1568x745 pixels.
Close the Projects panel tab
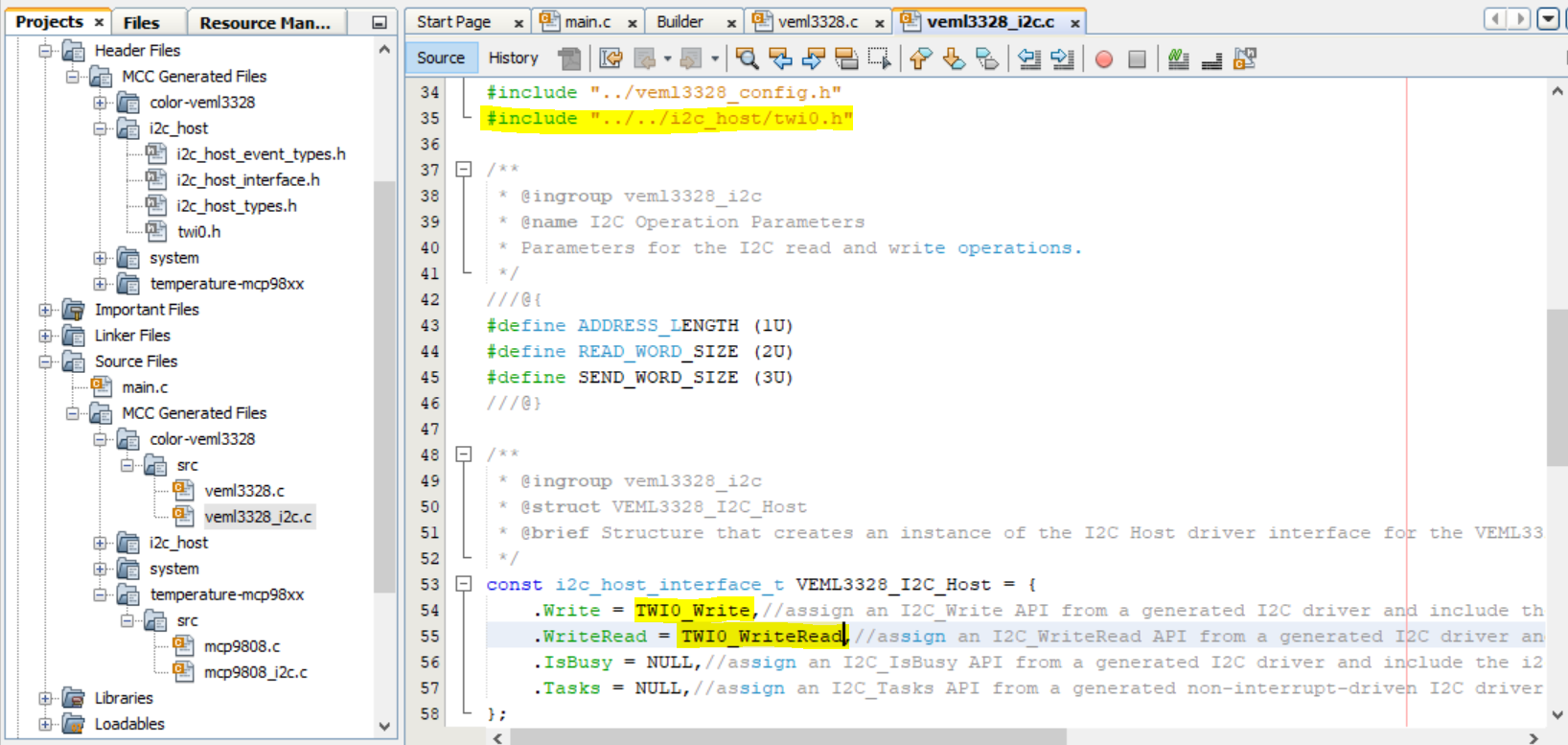(99, 22)
